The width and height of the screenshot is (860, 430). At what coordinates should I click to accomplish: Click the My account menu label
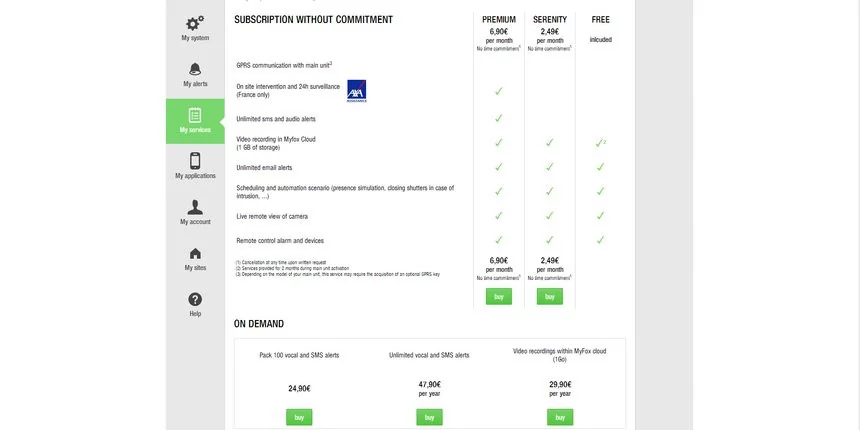click(195, 222)
